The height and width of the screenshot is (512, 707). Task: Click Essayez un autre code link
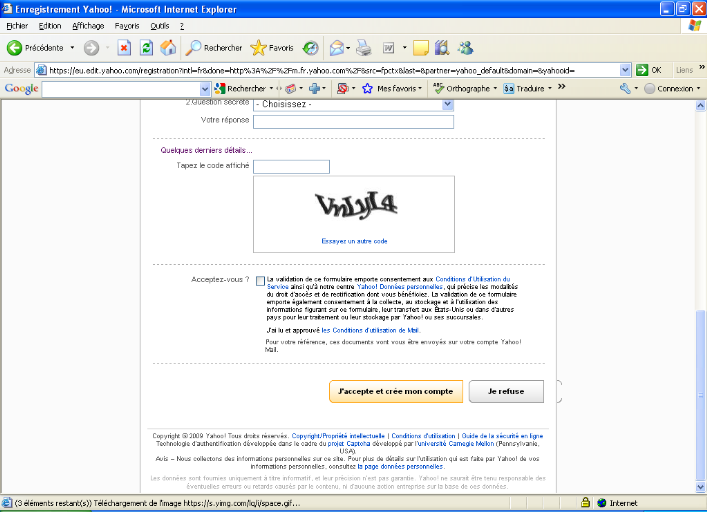(x=354, y=241)
